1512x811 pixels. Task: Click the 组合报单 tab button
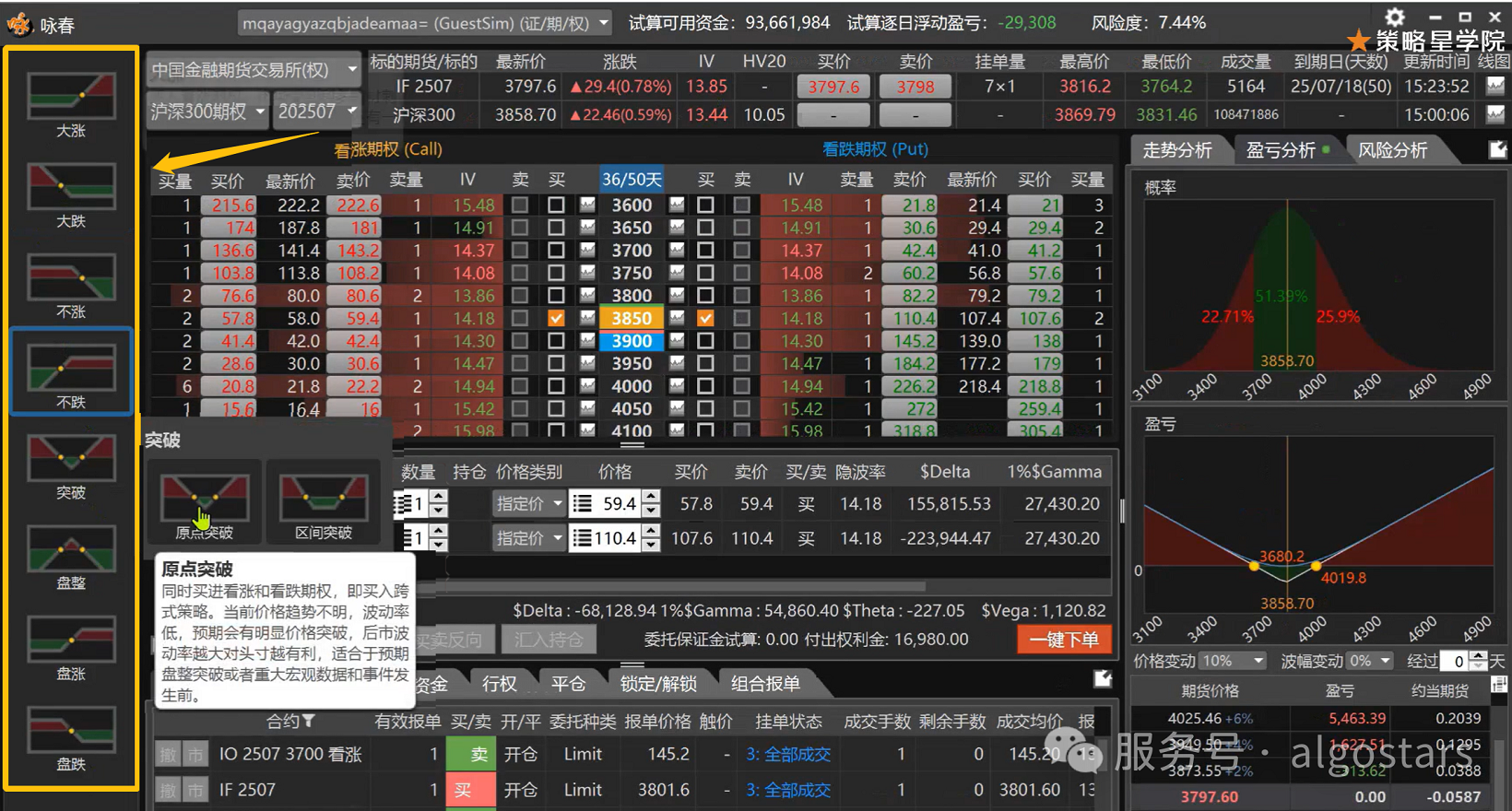click(x=765, y=684)
